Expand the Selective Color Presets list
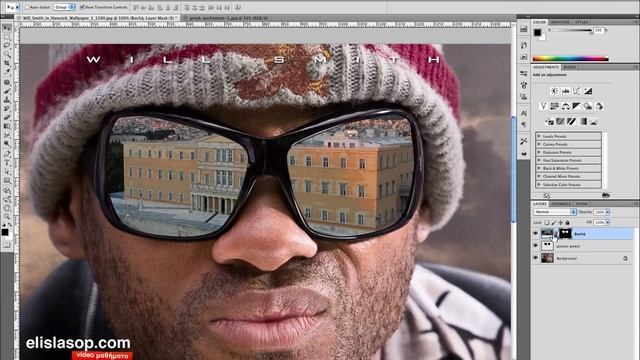Screen dimensions: 640x360 539,184
